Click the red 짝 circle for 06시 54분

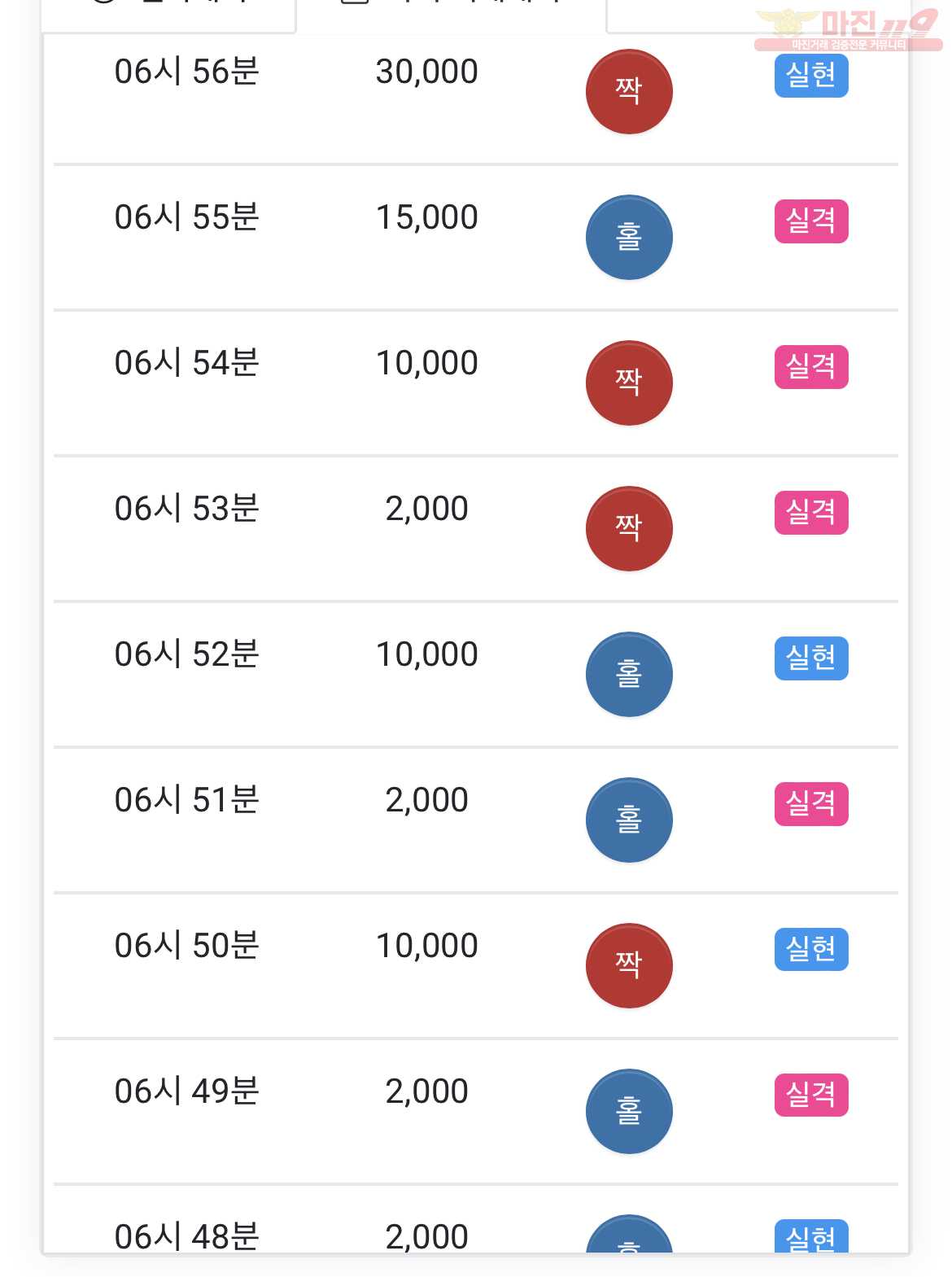click(x=629, y=383)
